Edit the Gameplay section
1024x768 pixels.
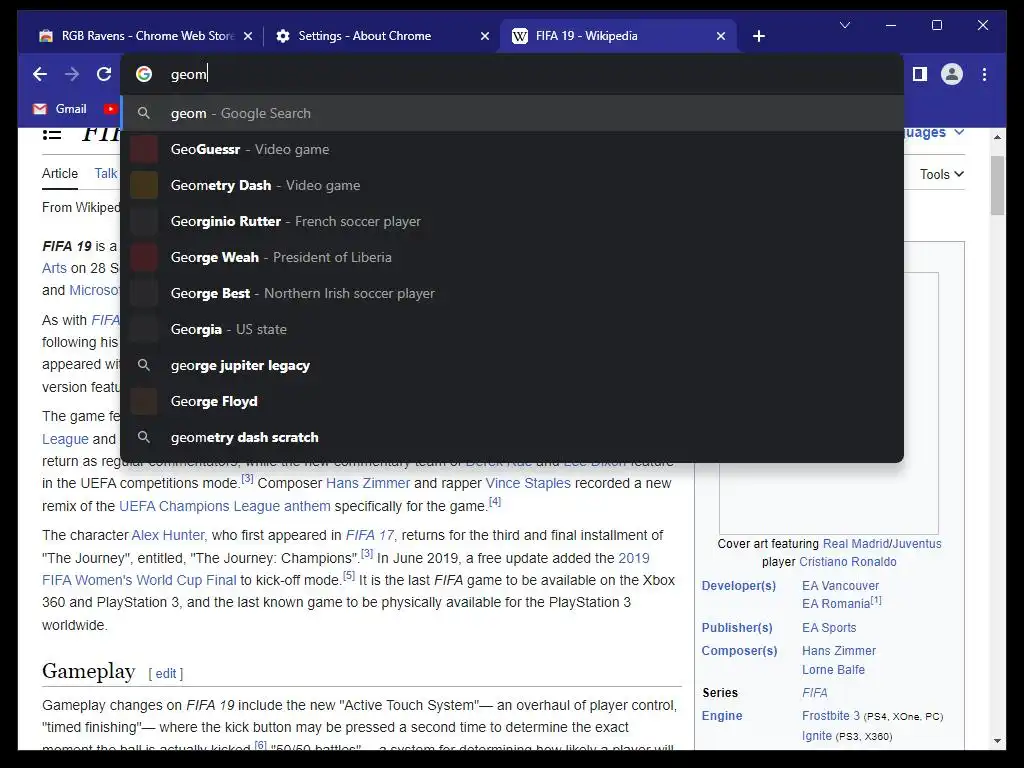click(x=166, y=673)
